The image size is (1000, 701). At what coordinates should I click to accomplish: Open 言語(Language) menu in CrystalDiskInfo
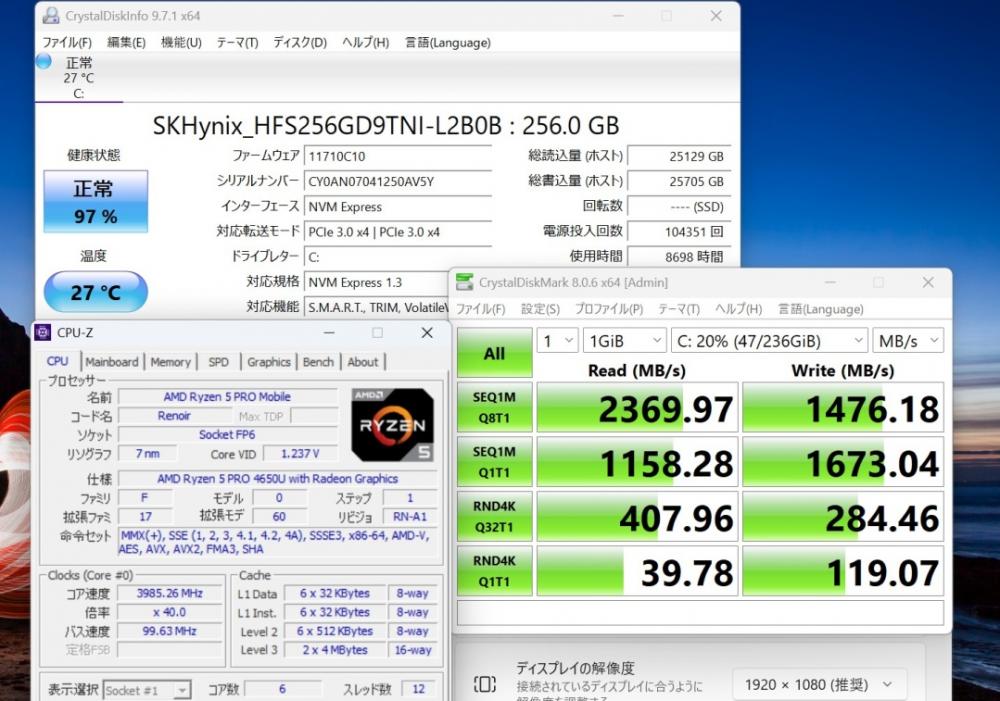pos(448,43)
